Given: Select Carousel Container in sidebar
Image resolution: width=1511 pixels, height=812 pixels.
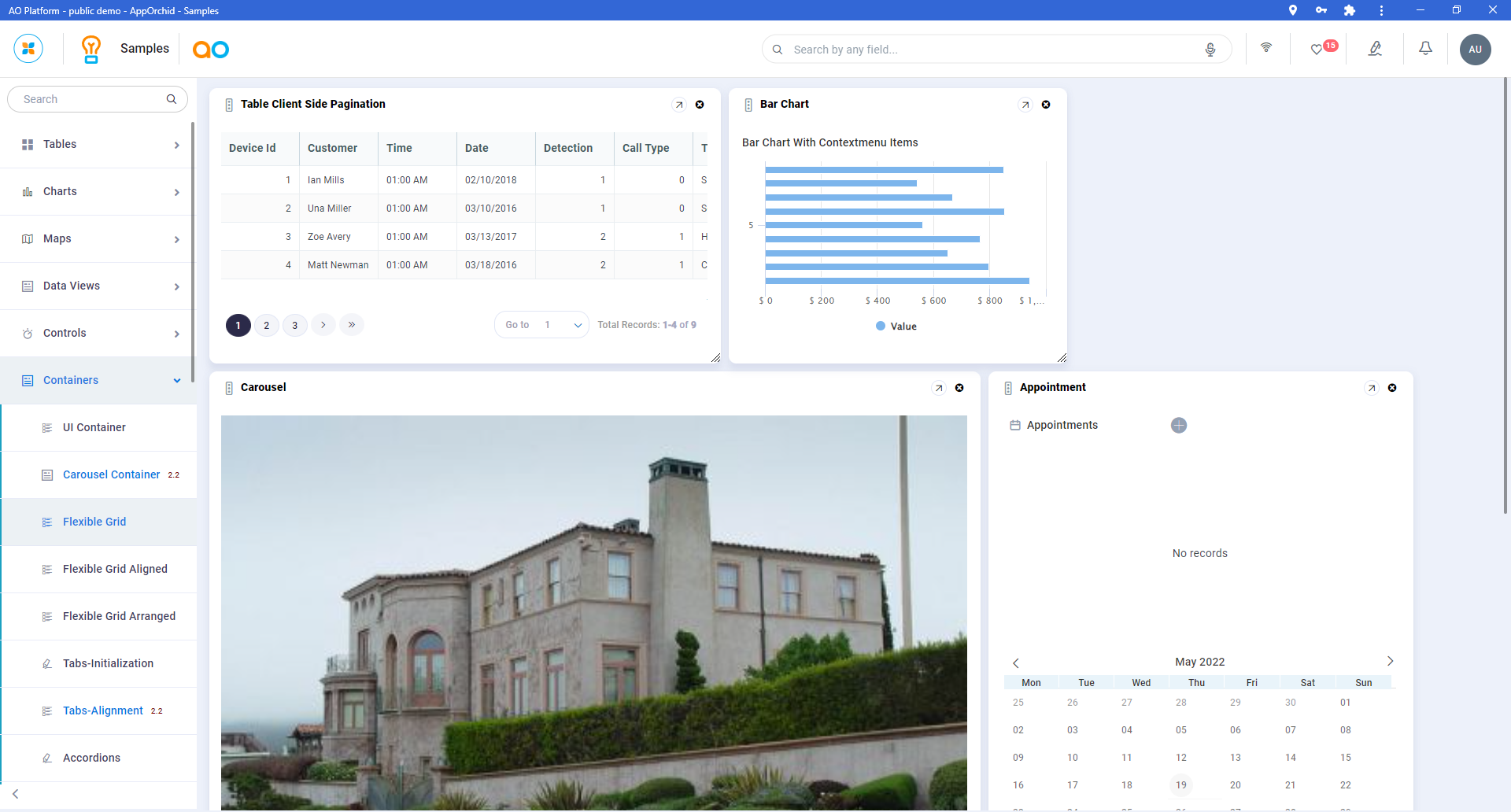Looking at the screenshot, I should (x=111, y=475).
